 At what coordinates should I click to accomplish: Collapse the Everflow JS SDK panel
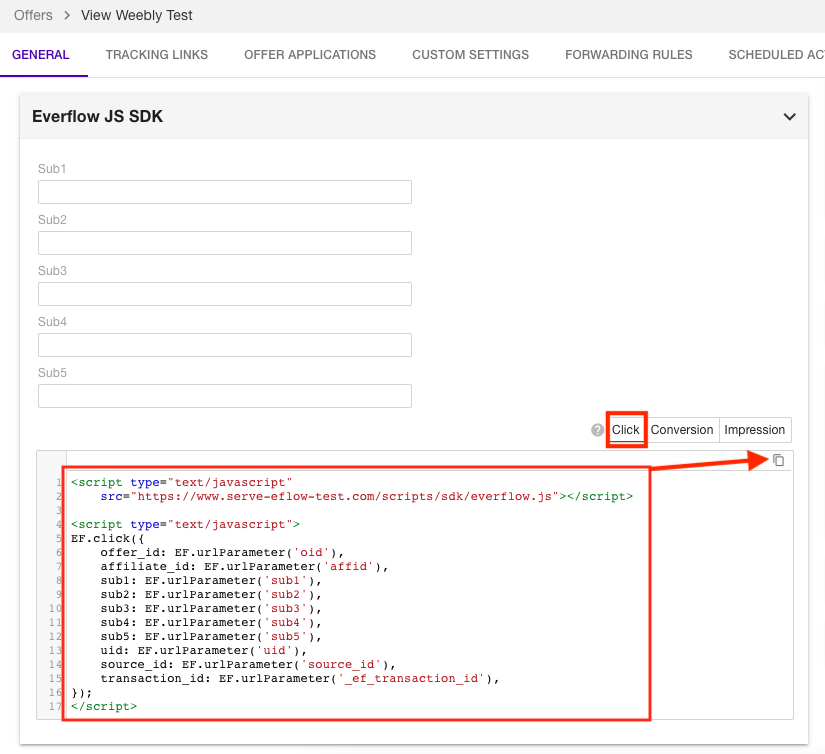tap(789, 116)
